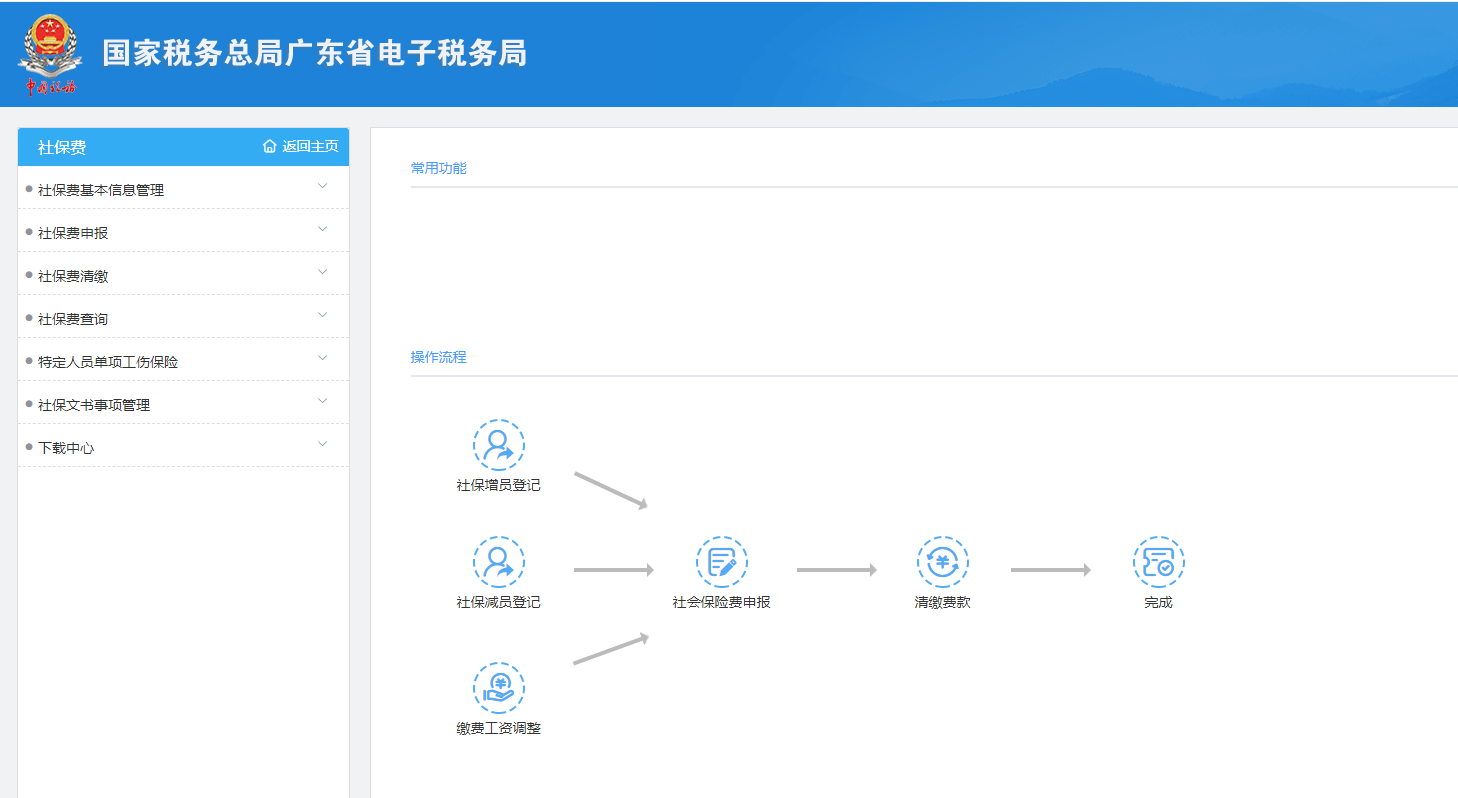Click the 社保增员登记 person icon
Viewport: 1458px width, 798px height.
pyautogui.click(x=498, y=445)
